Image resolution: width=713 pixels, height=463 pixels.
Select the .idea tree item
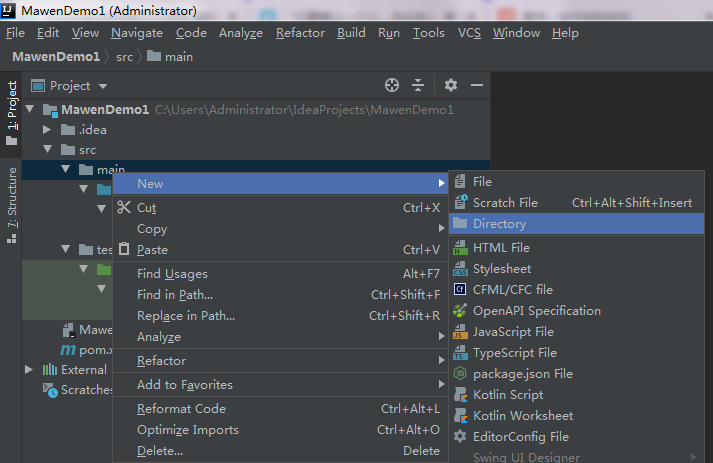[x=92, y=130]
